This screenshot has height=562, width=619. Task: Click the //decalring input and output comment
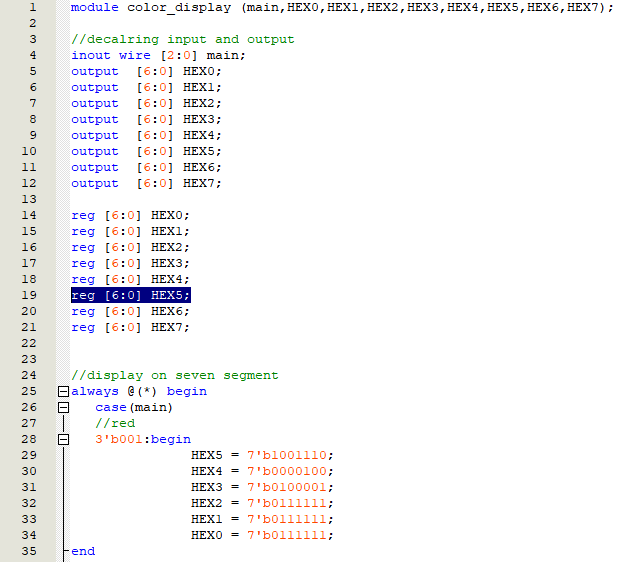[x=182, y=39]
